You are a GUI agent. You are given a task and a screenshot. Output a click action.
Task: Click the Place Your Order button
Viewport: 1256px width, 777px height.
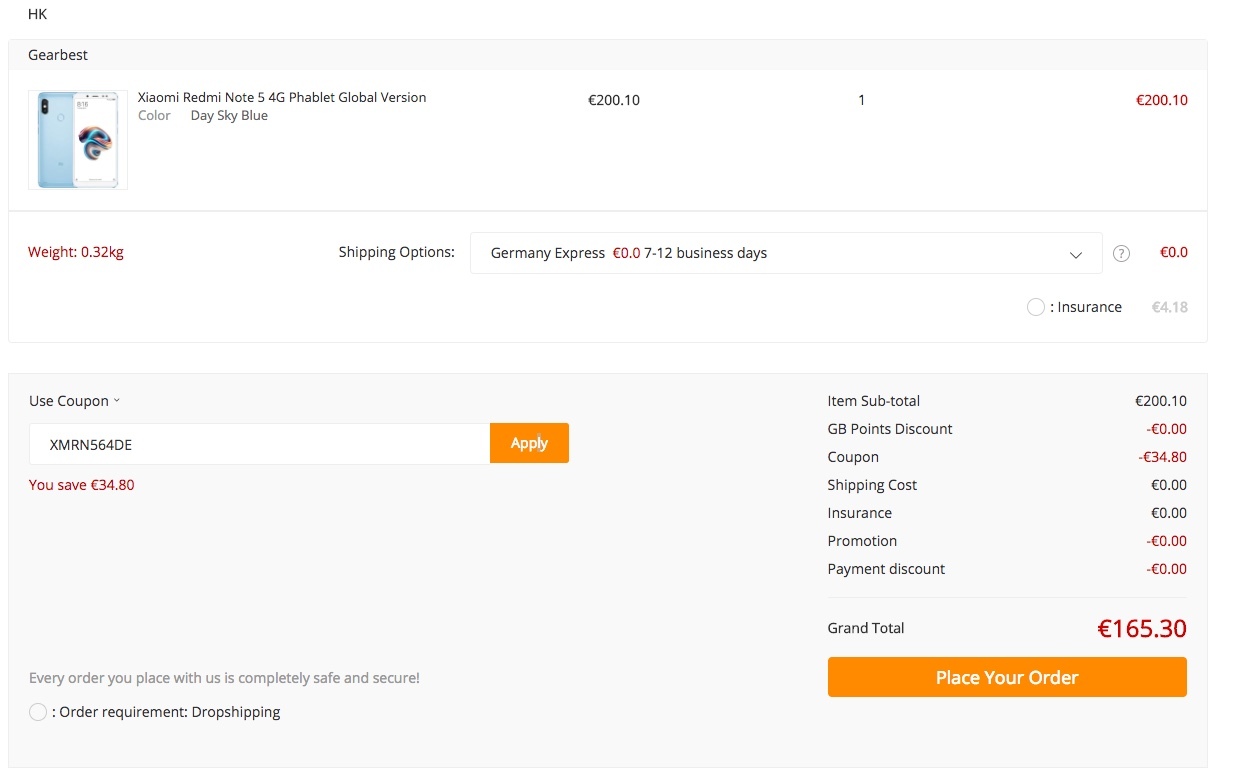1007,677
